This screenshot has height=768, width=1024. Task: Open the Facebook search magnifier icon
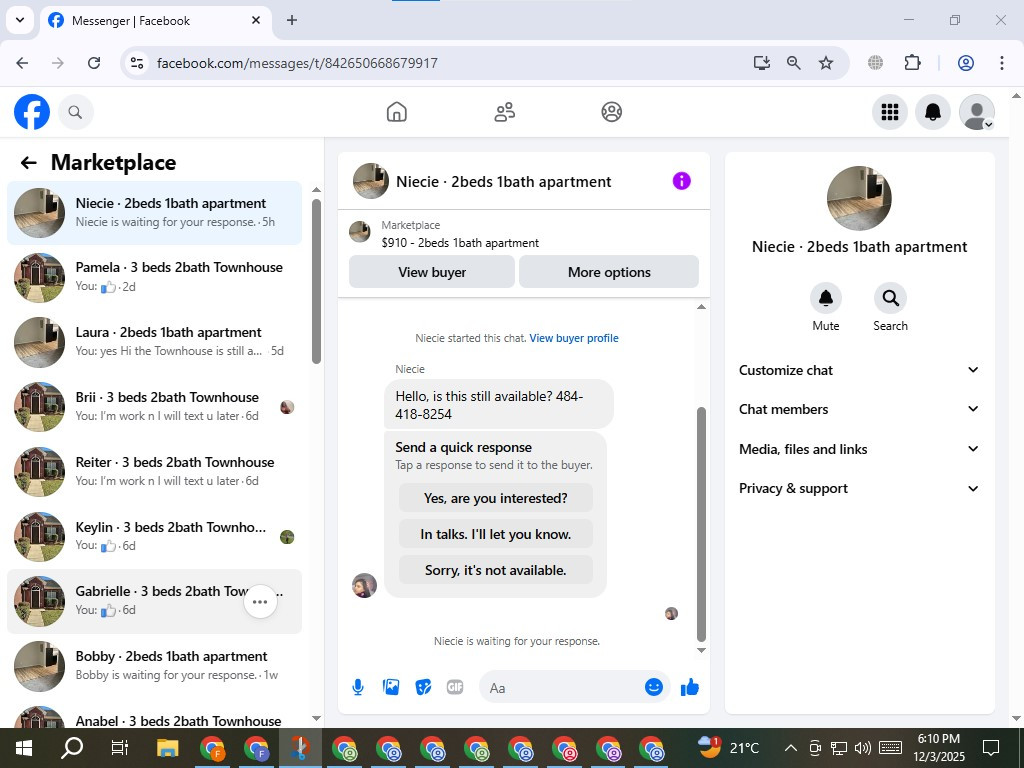tap(75, 112)
